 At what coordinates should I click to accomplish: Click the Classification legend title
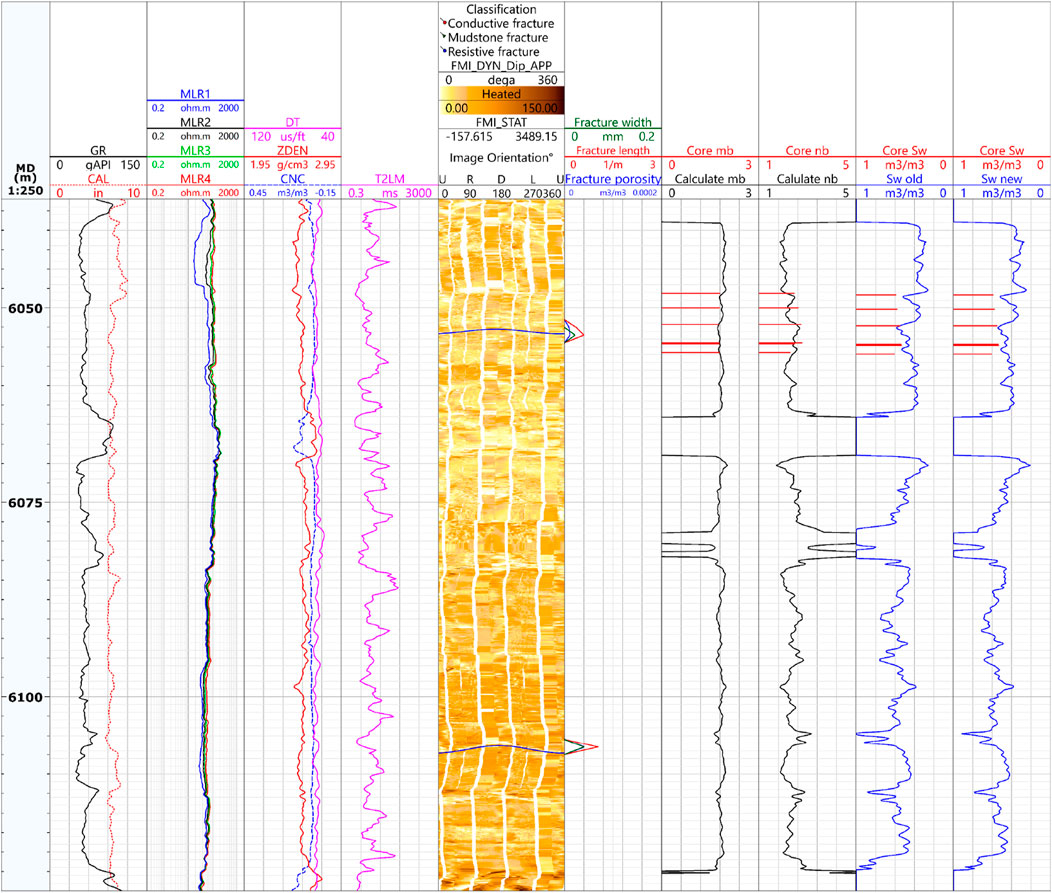coord(501,9)
